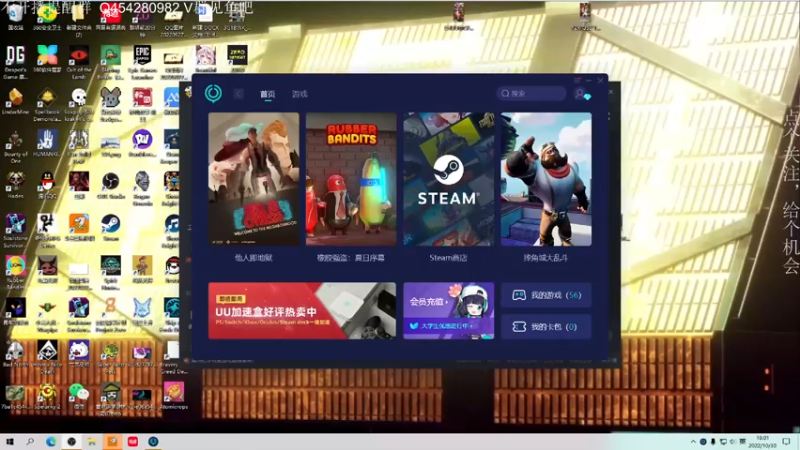The image size is (800, 450).
Task: Click the UU accelerator taskbar icon
Action: coord(153,442)
